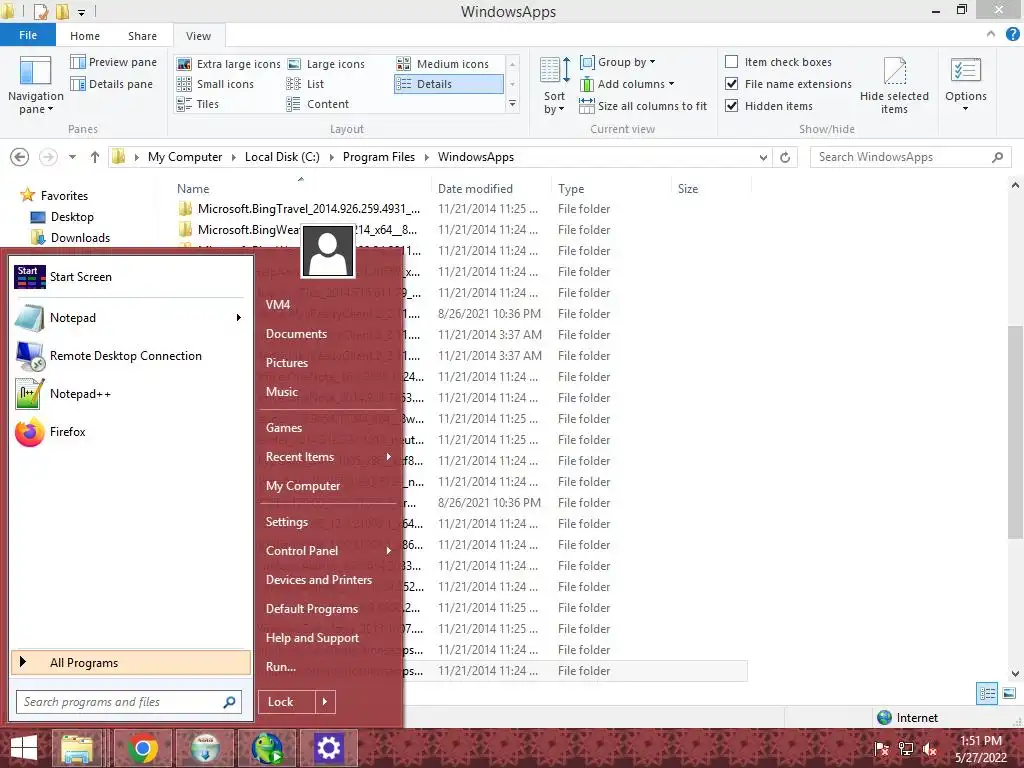Open Devices and Printers
Viewport: 1024px width, 768px height.
(x=319, y=581)
